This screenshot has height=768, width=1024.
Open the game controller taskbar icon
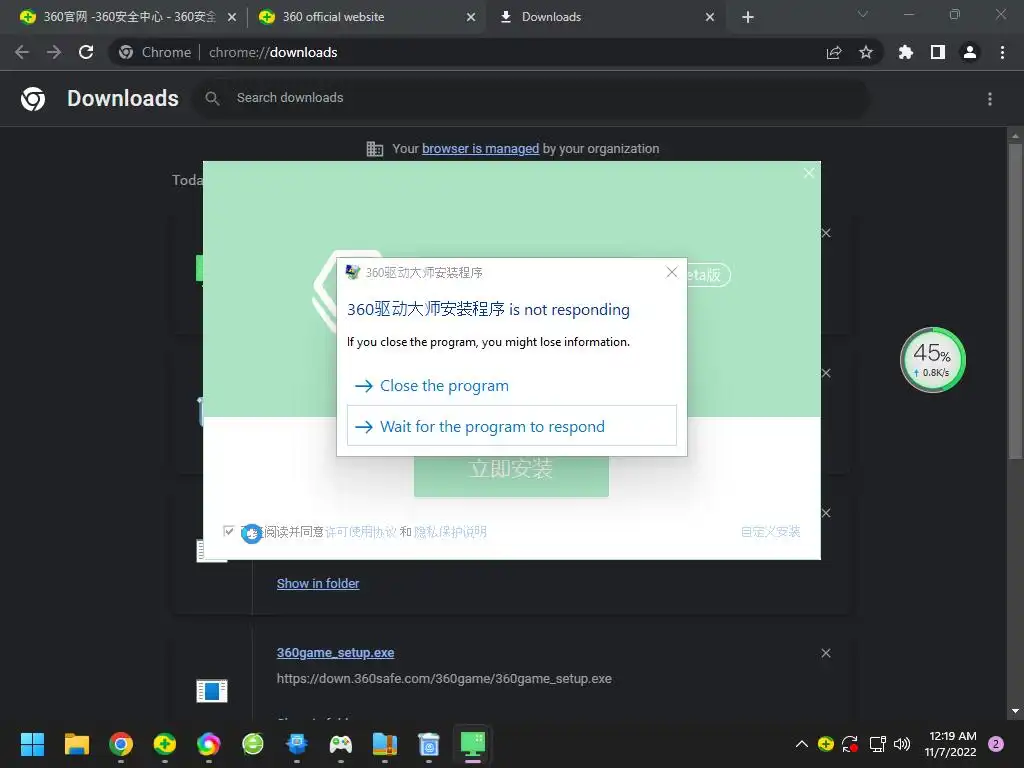(340, 744)
